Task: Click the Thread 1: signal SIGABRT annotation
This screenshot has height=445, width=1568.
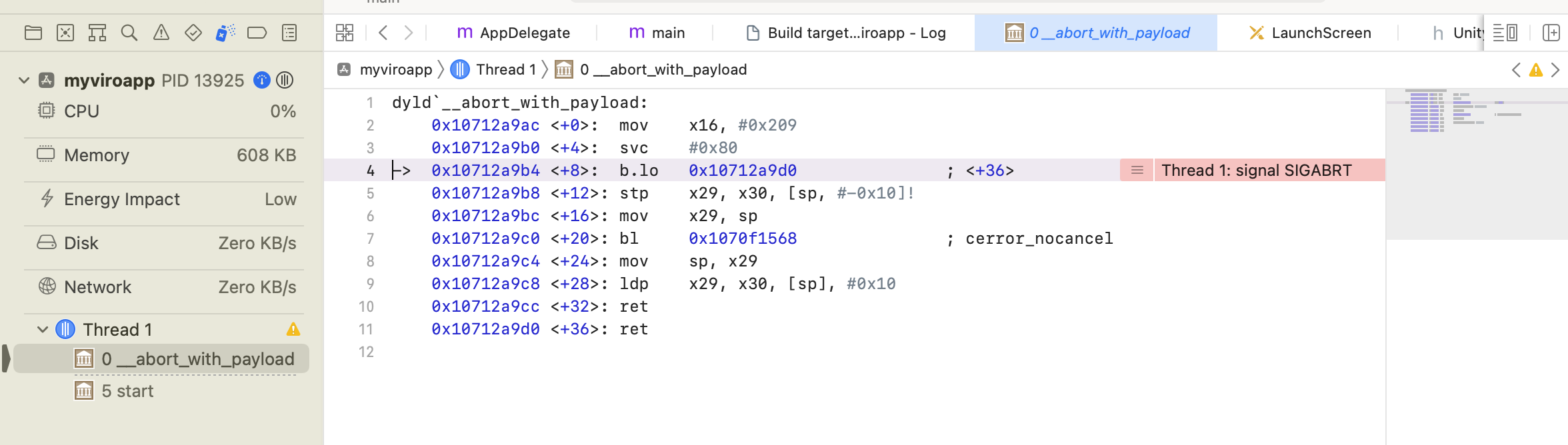Action: 1256,171
